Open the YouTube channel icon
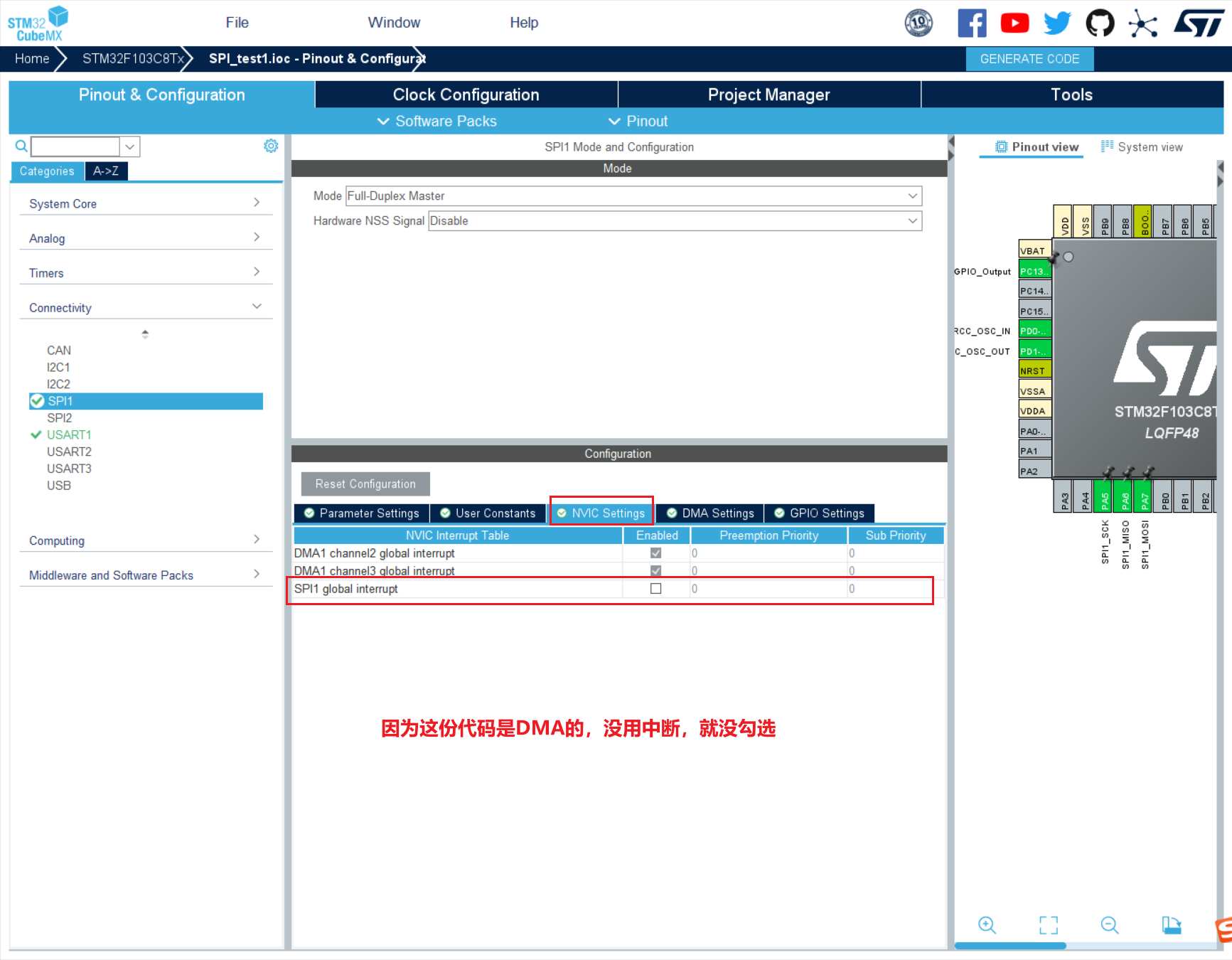The height and width of the screenshot is (960, 1232). pos(1014,23)
